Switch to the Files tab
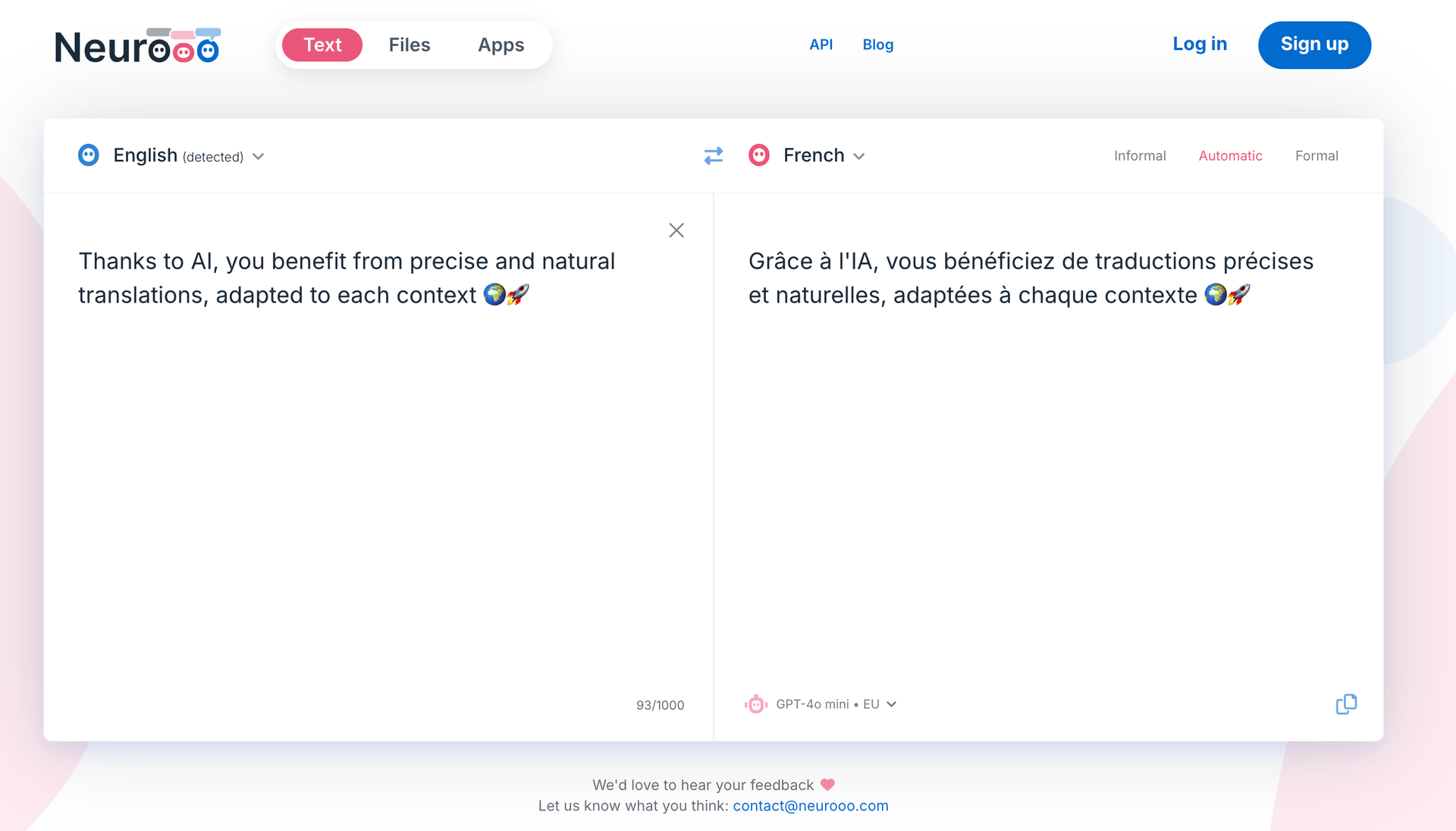The width and height of the screenshot is (1456, 831). 409,45
